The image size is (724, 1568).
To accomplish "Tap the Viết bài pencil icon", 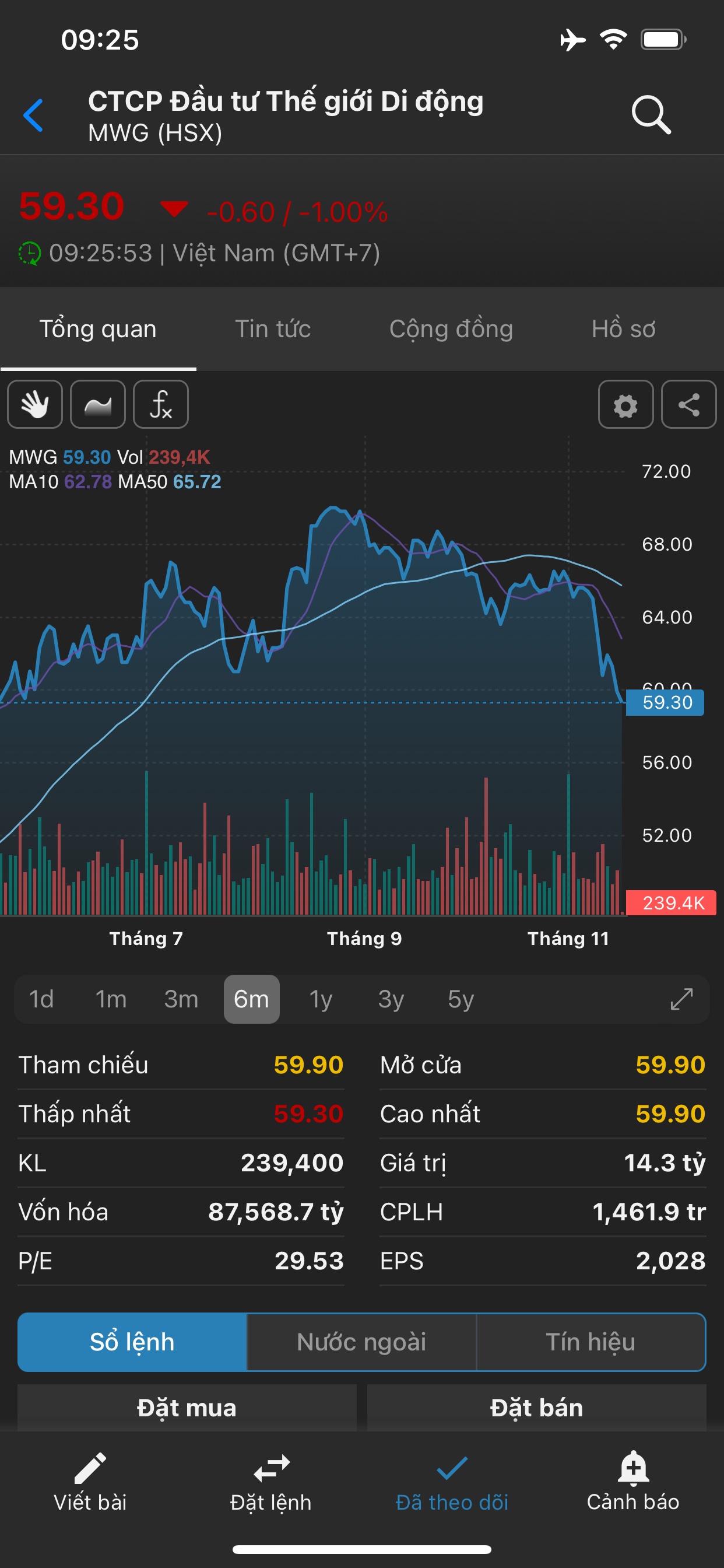I will [90, 1482].
